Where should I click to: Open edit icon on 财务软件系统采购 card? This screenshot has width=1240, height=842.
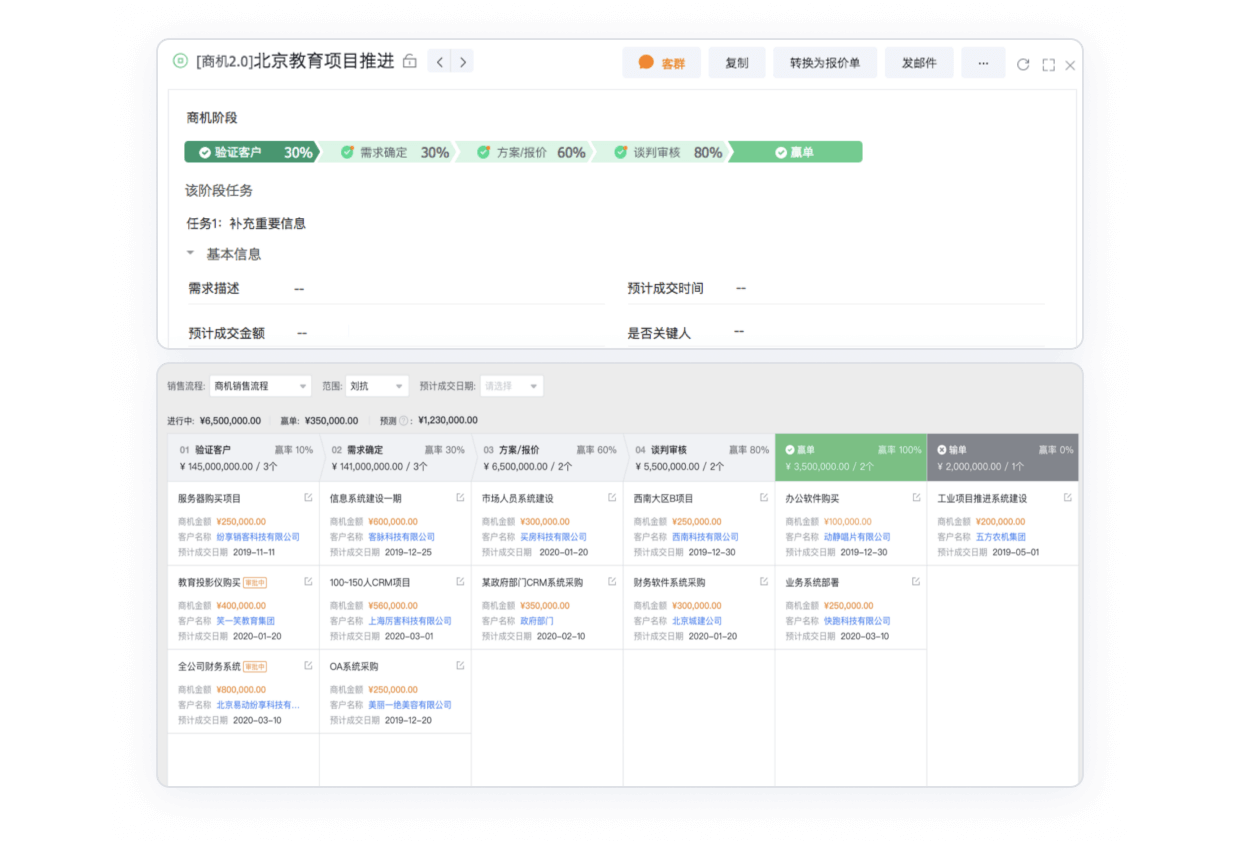[x=764, y=581]
